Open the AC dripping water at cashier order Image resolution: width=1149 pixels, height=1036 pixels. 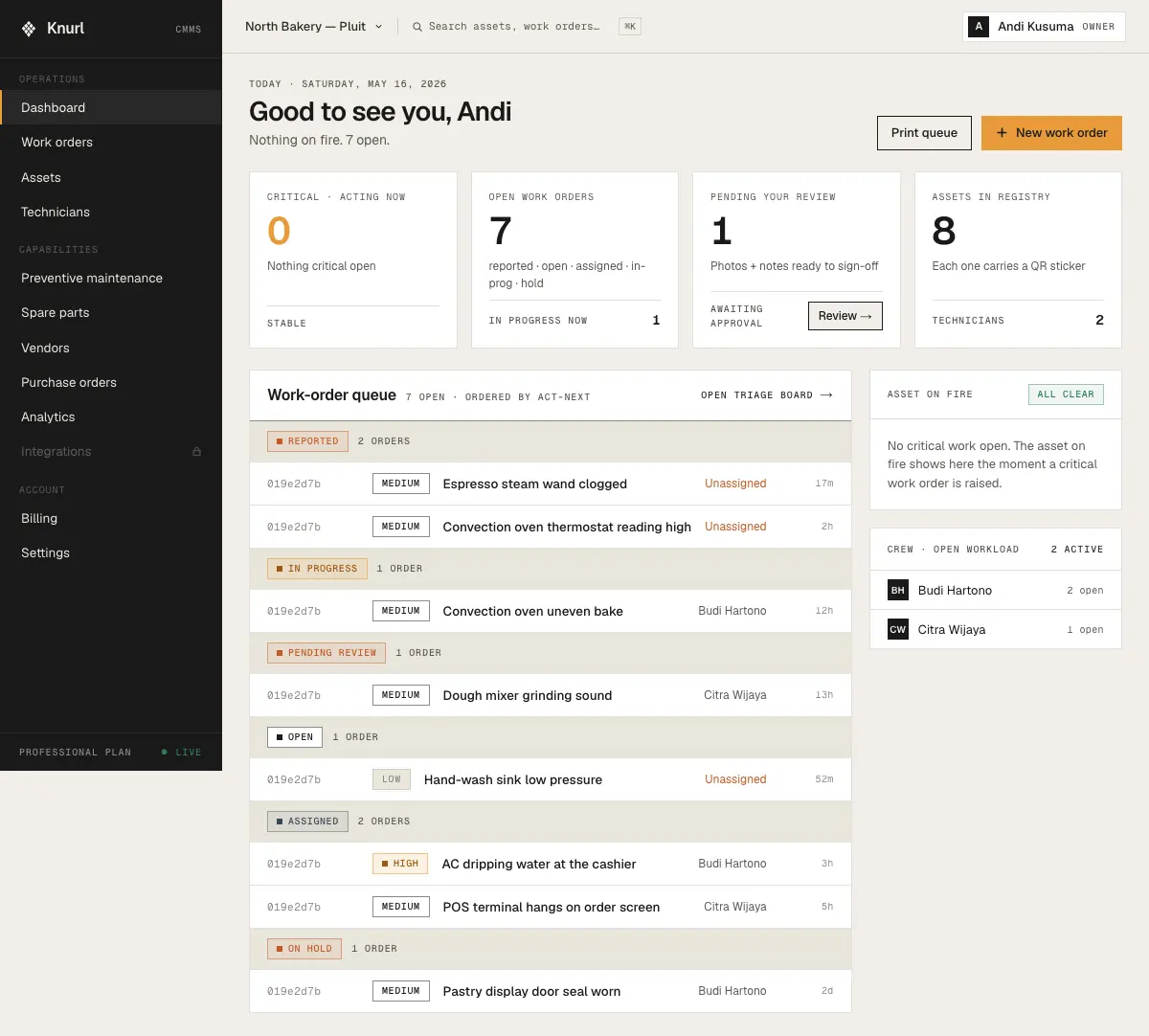click(x=551, y=864)
